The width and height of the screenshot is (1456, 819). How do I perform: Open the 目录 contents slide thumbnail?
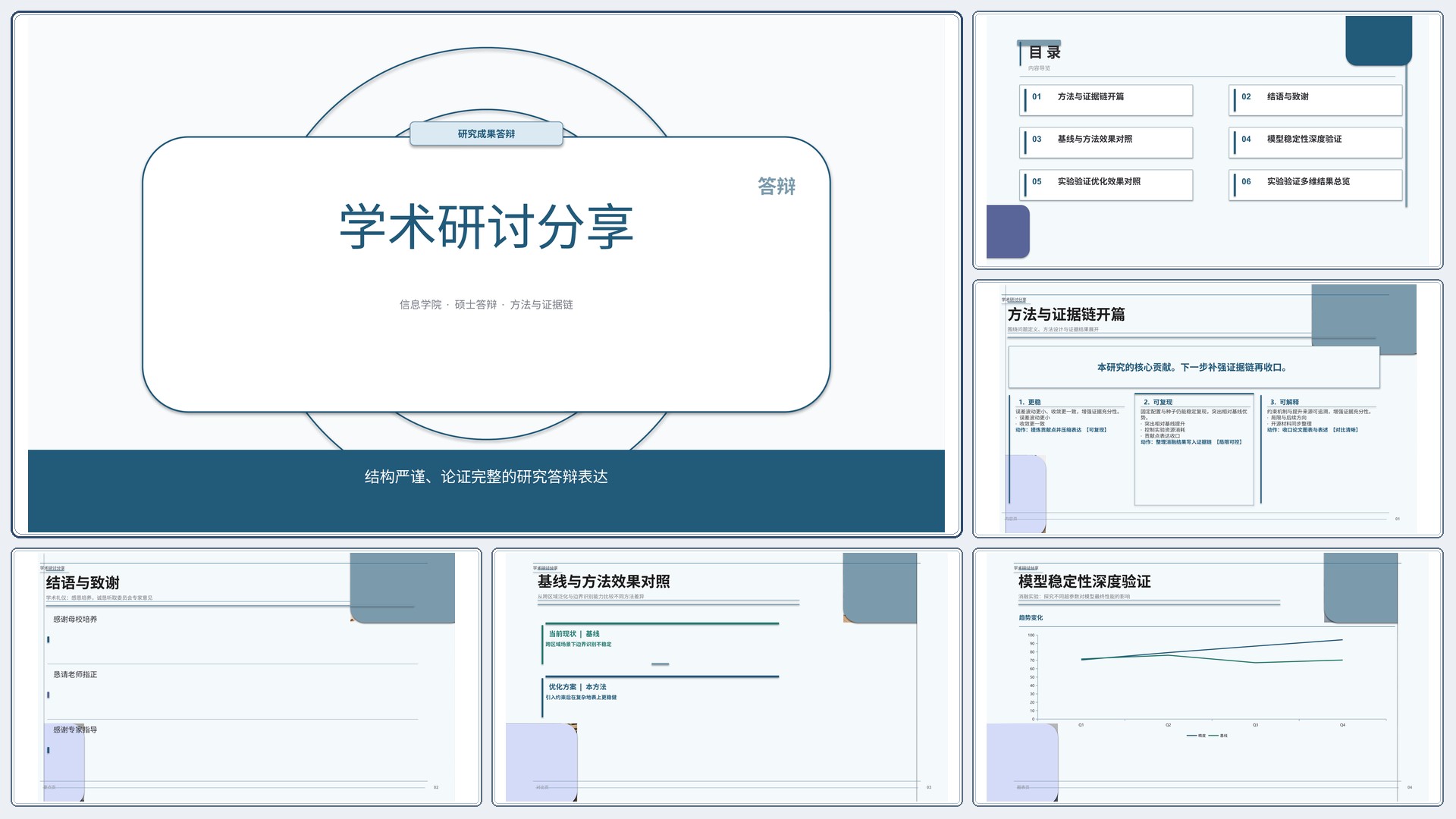pos(1207,140)
